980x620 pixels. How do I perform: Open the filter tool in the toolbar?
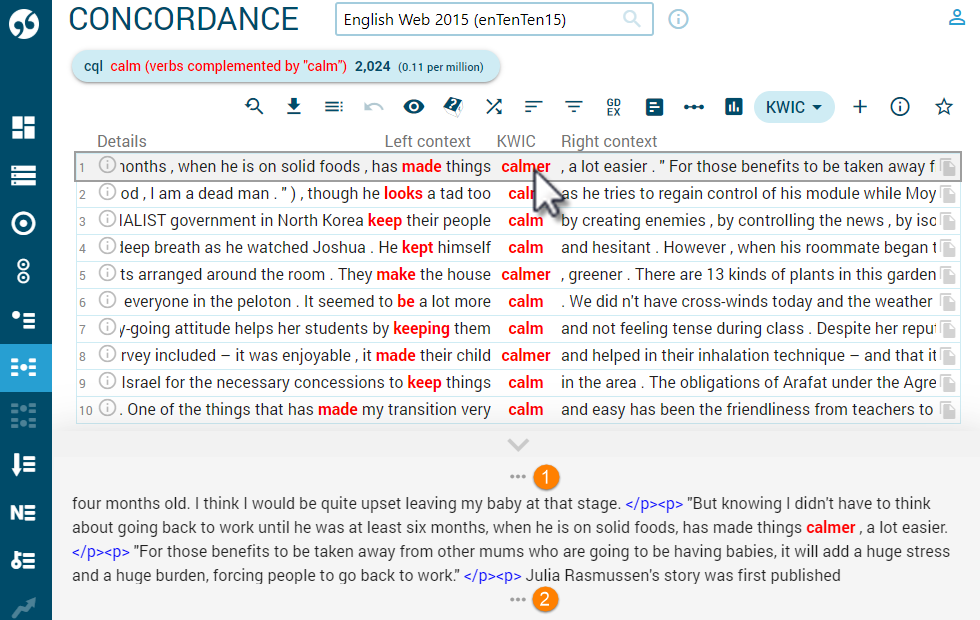[x=573, y=107]
